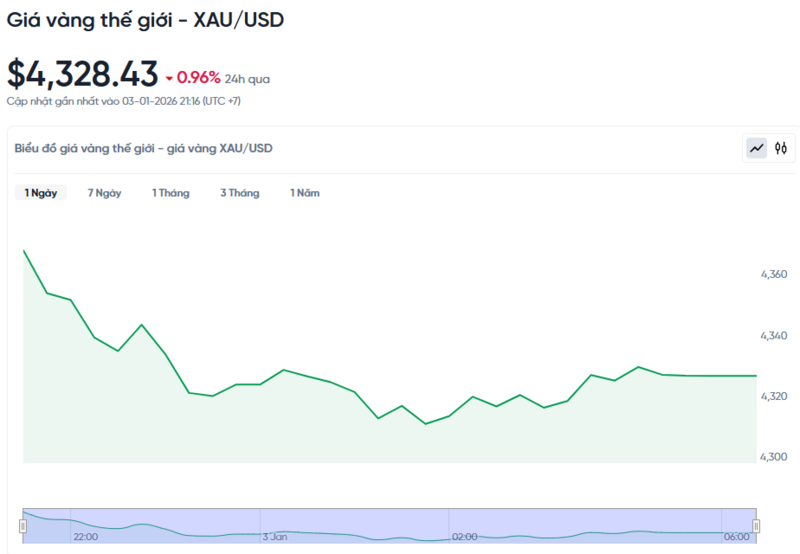This screenshot has height=554, width=800.
Task: Switch to line chart view
Action: point(757,148)
